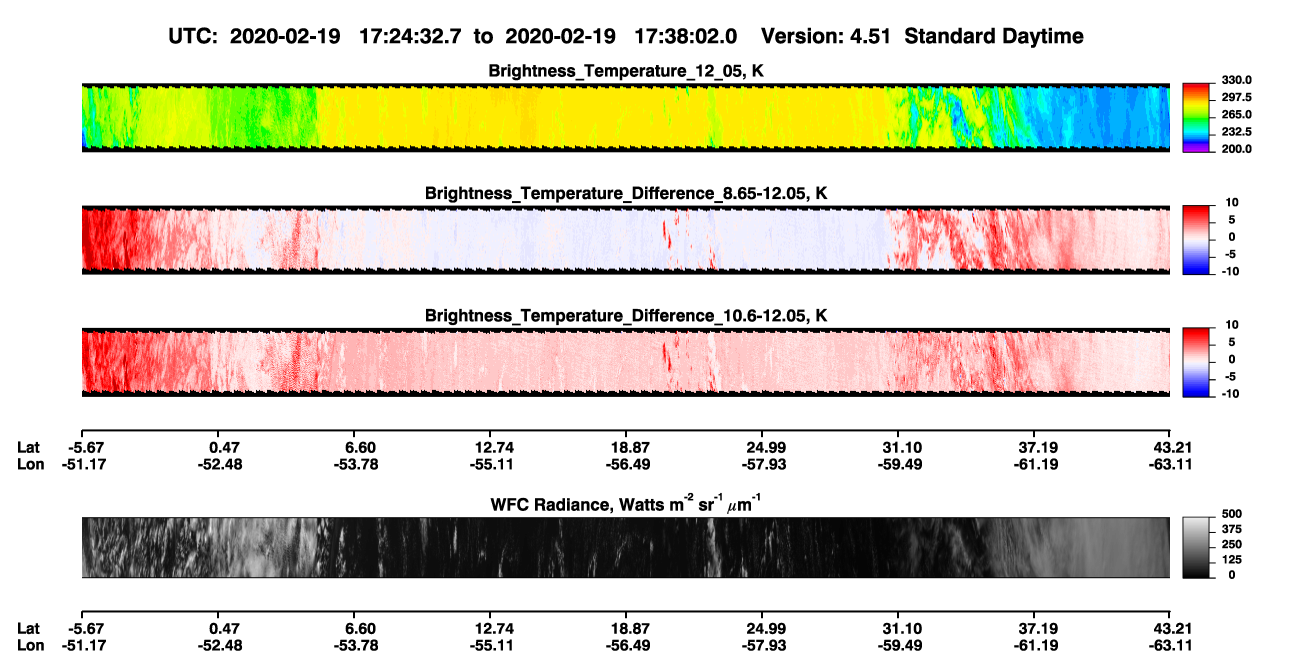Click longitude -57.93 on the bottom axis
The width and height of the screenshot is (1300, 667).
pos(762,645)
